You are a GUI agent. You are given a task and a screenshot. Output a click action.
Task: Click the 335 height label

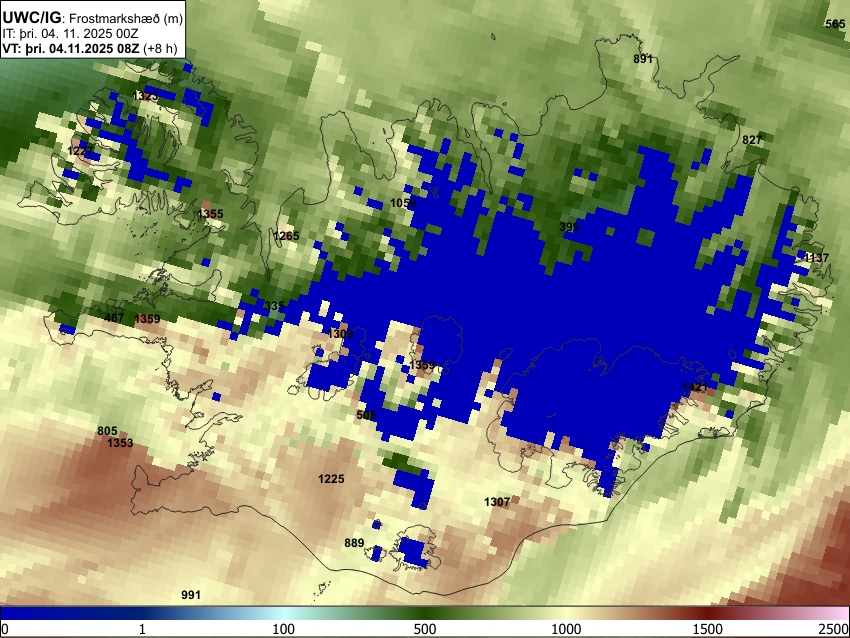(x=274, y=306)
